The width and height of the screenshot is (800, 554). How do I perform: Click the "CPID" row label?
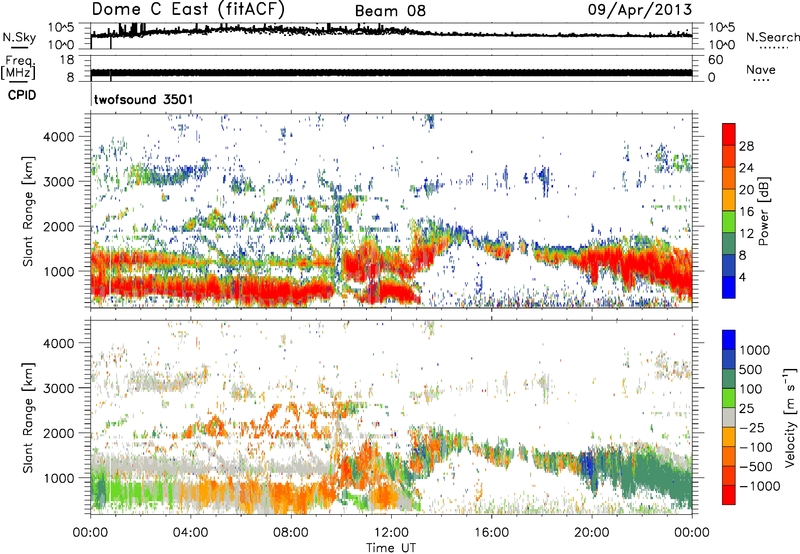(22, 95)
